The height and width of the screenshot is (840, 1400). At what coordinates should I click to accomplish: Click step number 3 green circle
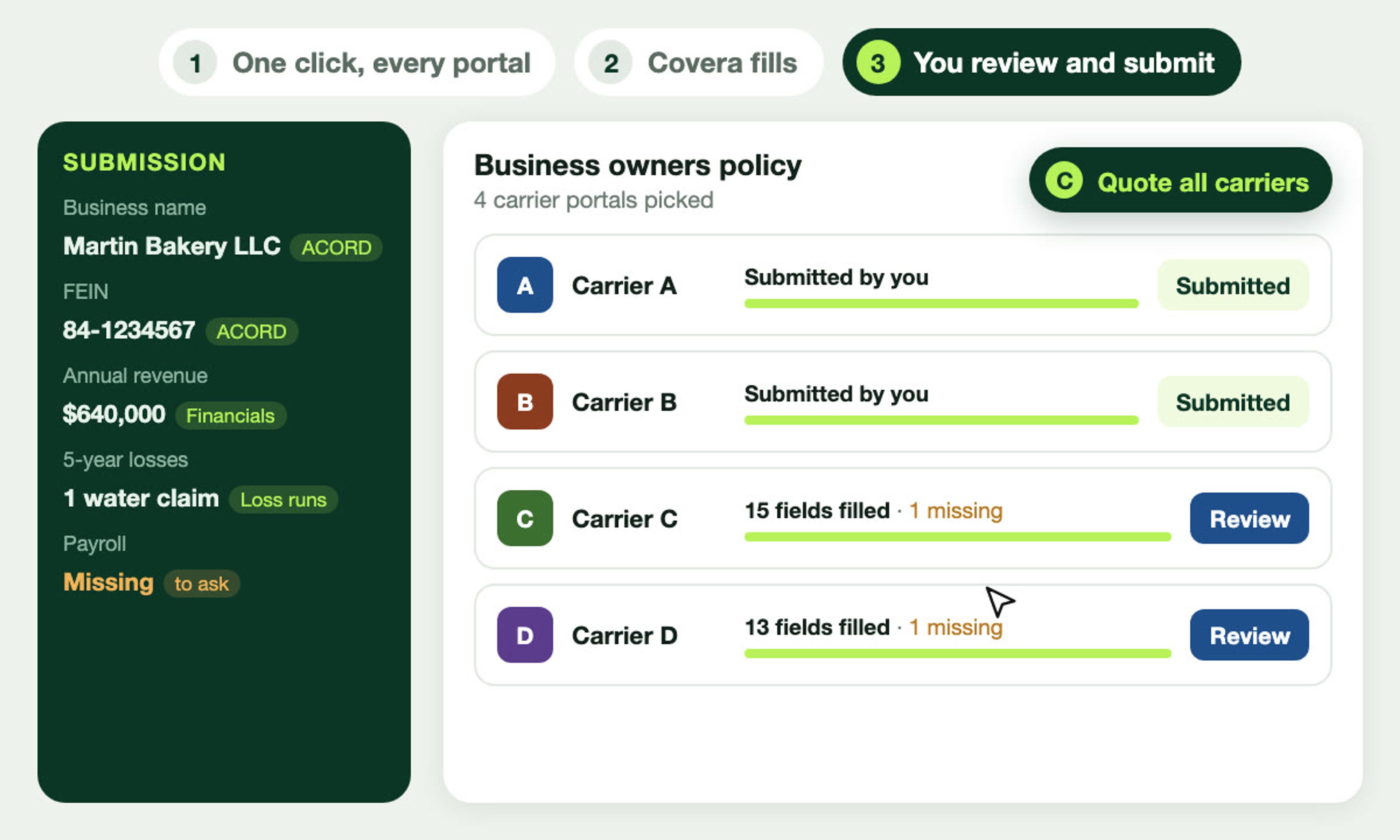click(878, 62)
